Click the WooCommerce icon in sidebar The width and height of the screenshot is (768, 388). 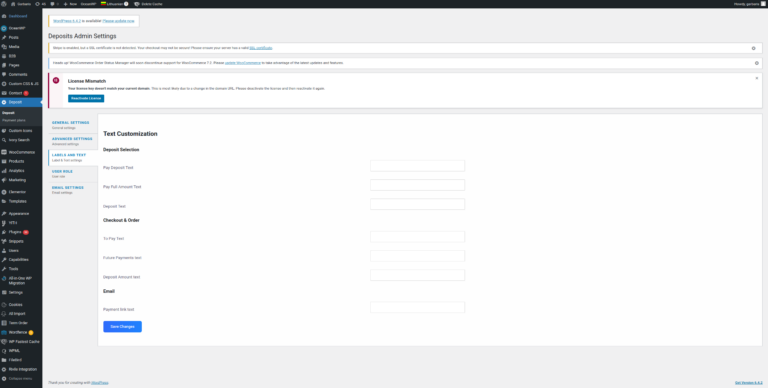coord(4,152)
